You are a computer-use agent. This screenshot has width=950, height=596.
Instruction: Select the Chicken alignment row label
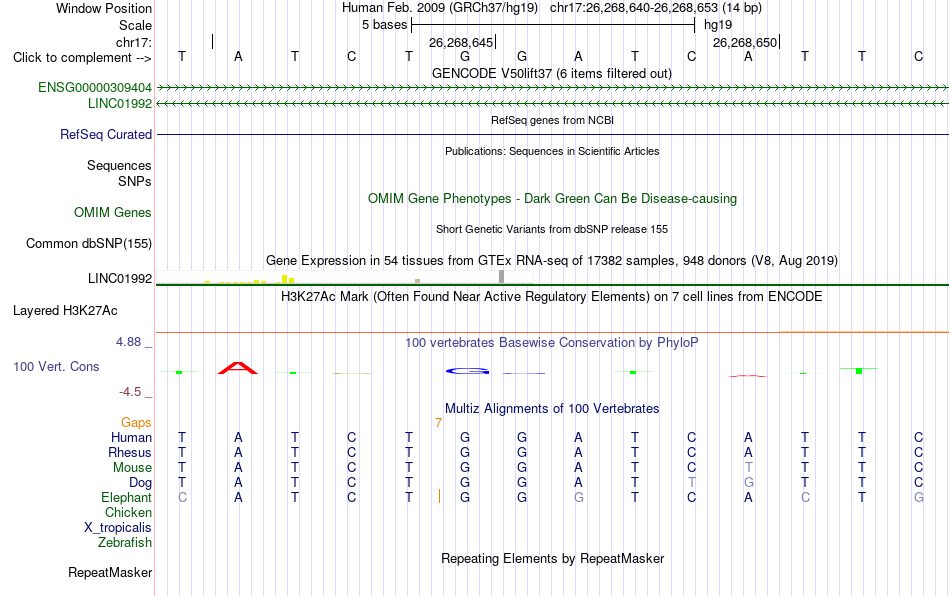click(128, 512)
